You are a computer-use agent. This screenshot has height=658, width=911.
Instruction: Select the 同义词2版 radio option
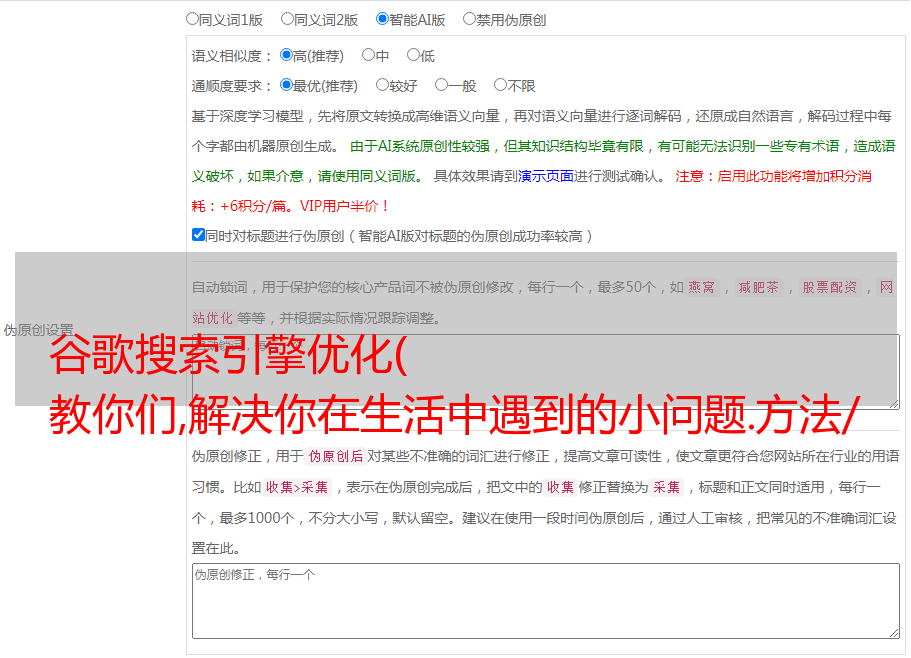tap(287, 19)
